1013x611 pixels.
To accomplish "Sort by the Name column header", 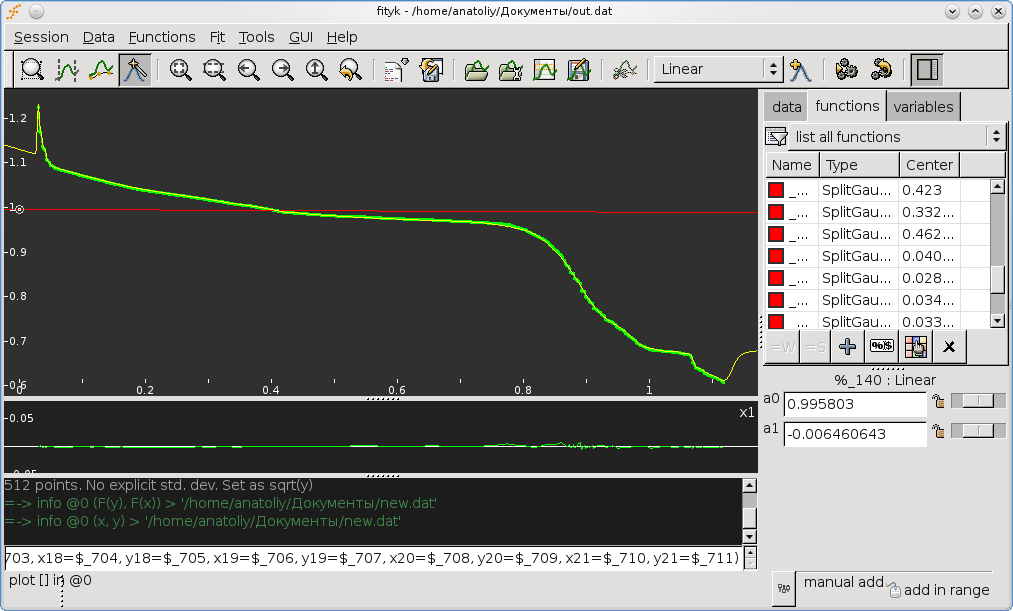I will pos(792,165).
